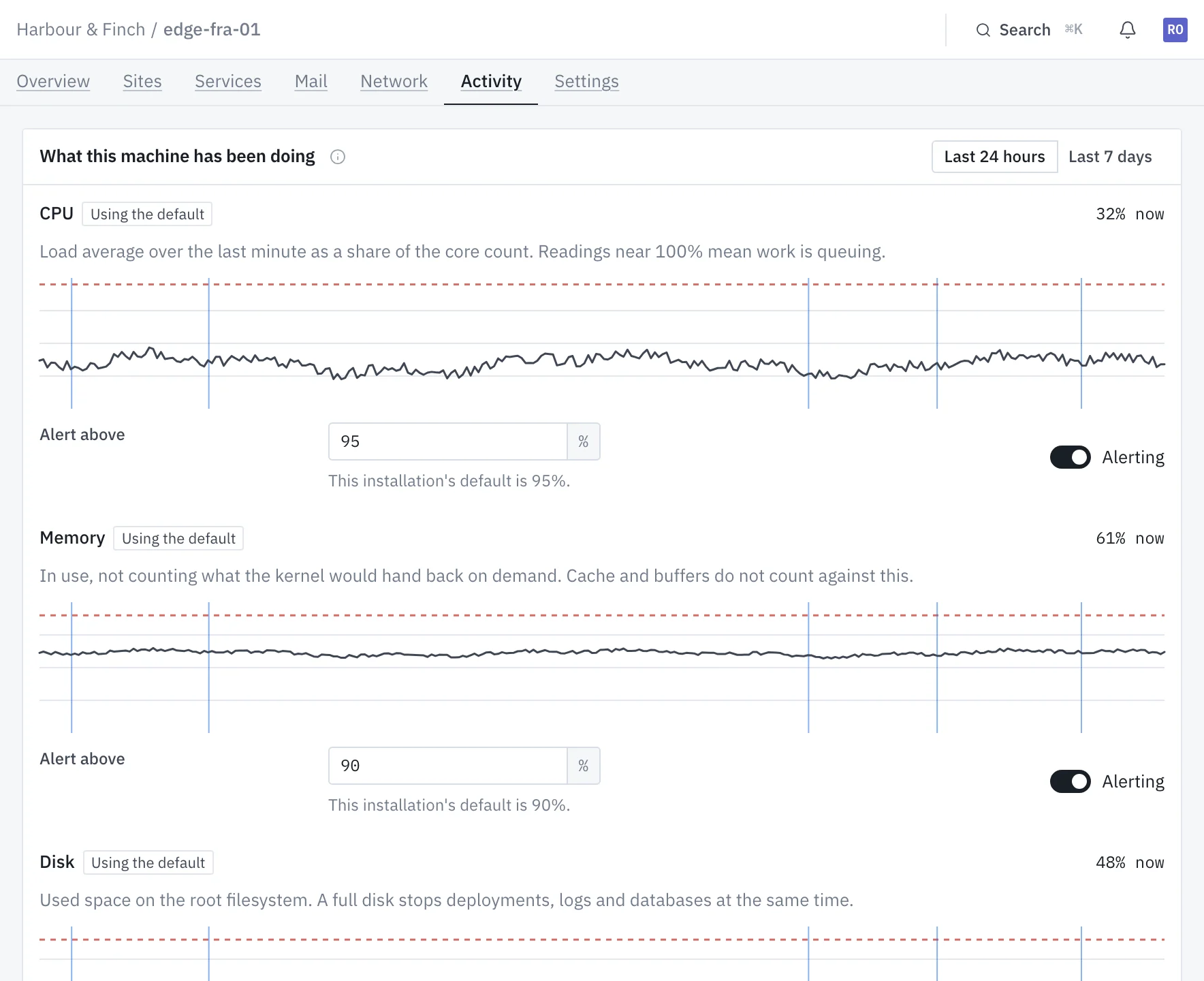Image resolution: width=1204 pixels, height=981 pixels.
Task: Click the RO user avatar
Action: pyautogui.click(x=1175, y=30)
